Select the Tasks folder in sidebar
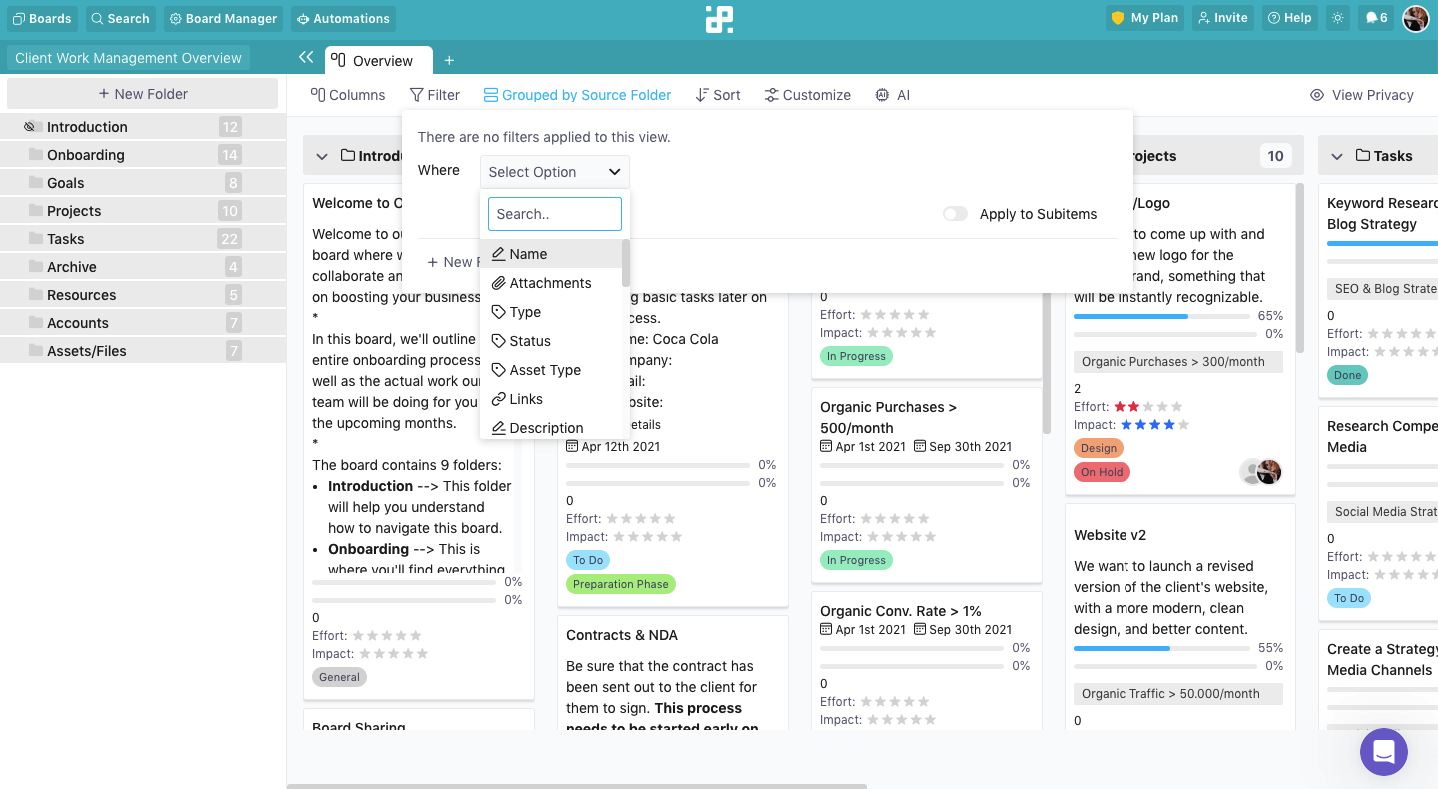 [143, 239]
